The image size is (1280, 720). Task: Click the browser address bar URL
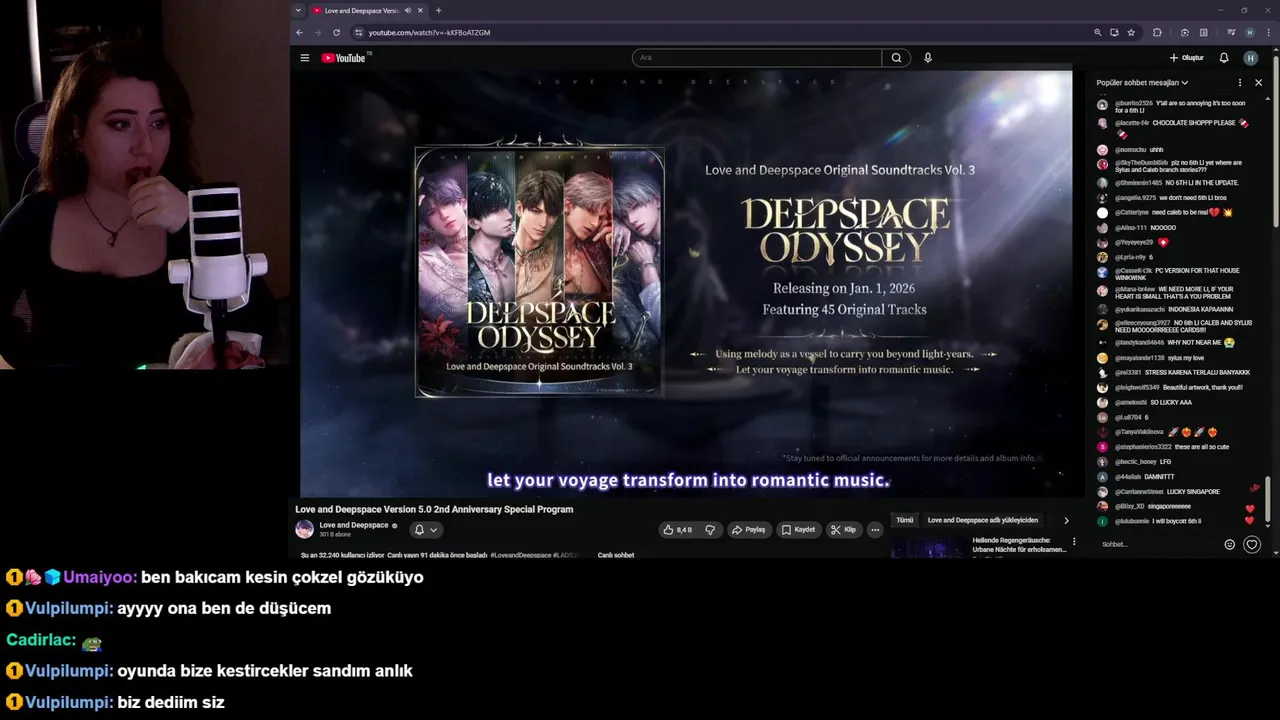pos(429,33)
